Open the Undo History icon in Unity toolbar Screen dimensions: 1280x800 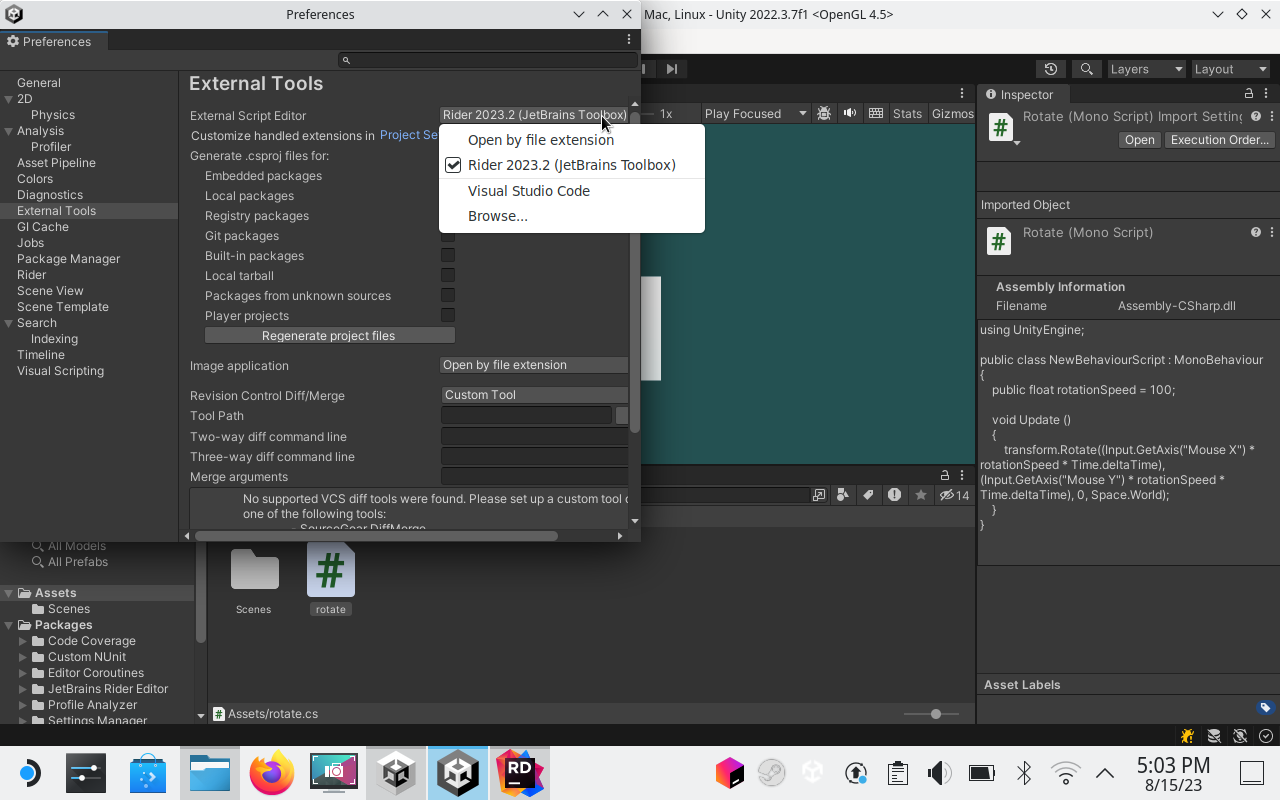pyautogui.click(x=1050, y=69)
